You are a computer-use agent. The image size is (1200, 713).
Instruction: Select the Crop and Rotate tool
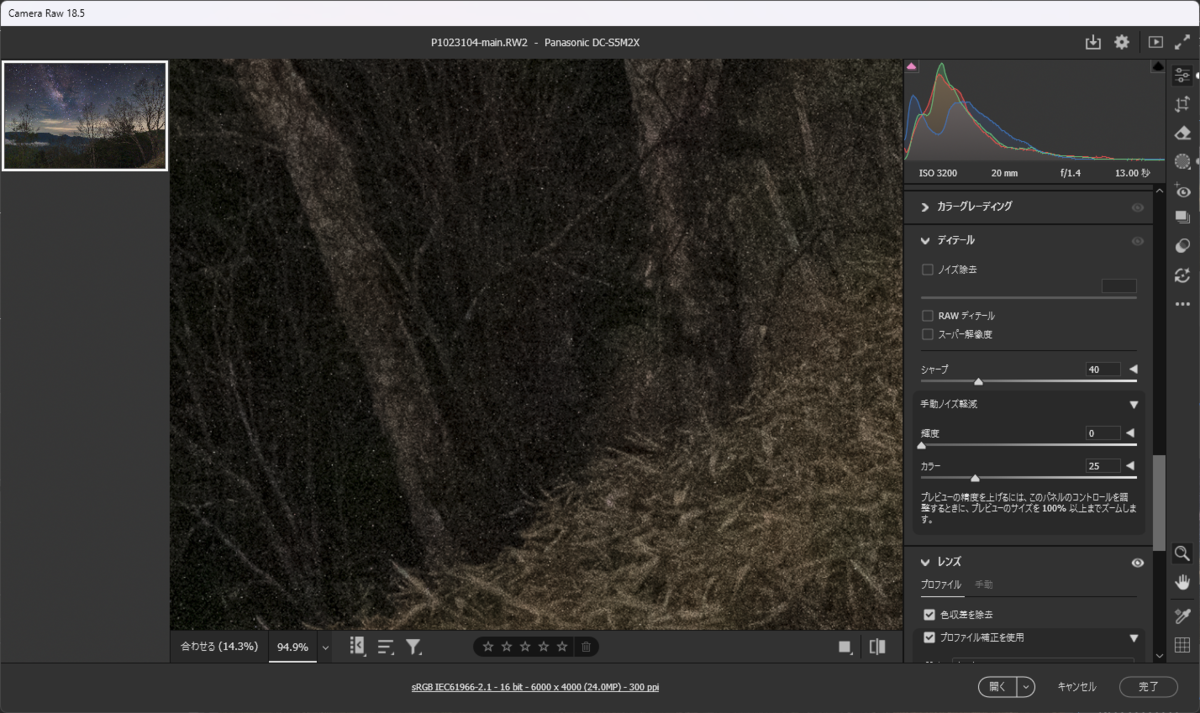pos(1182,104)
